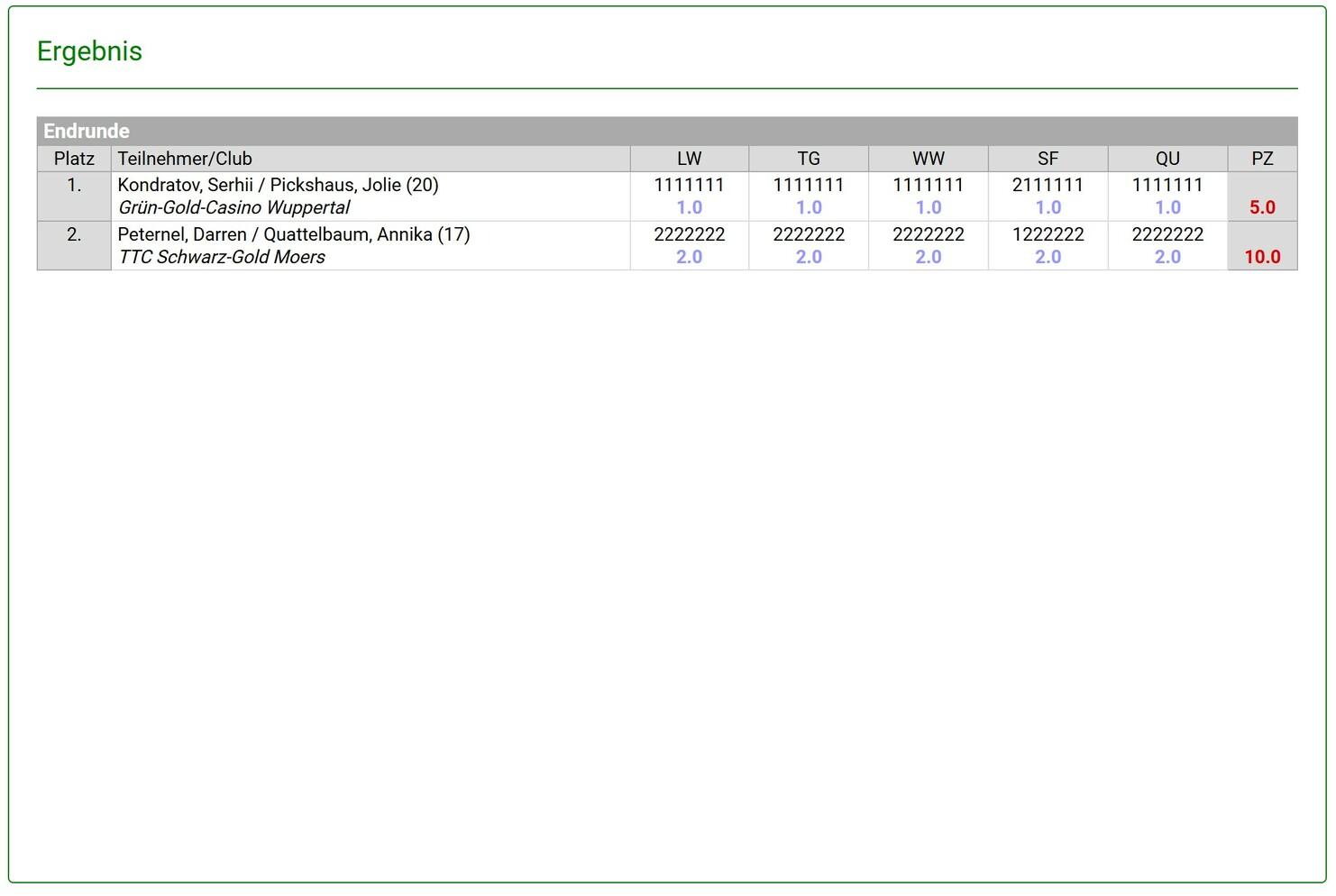
Task: Click the Ergebnis heading
Action: click(89, 51)
